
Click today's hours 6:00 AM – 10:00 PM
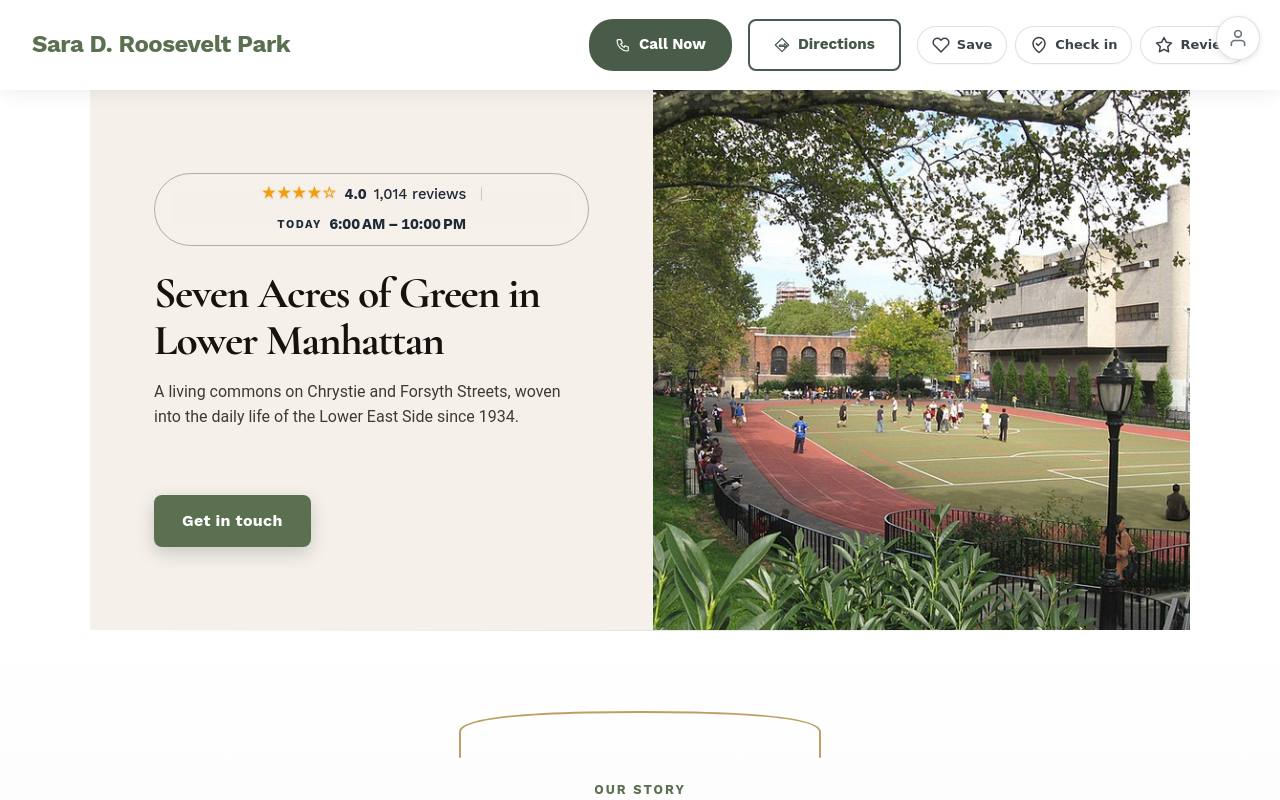(397, 224)
